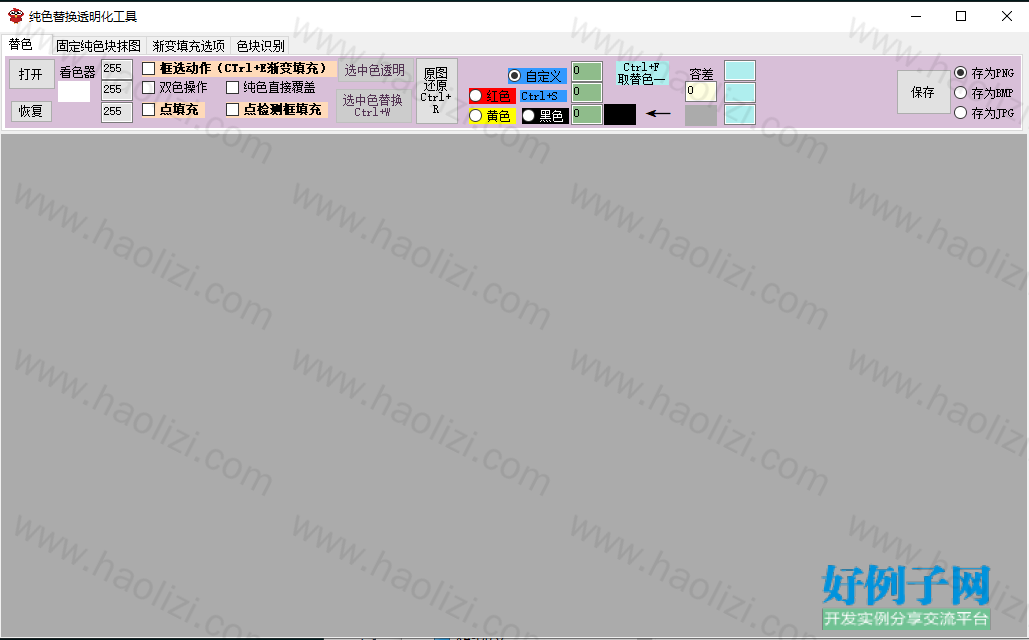Click the 选中色透明 button

point(375,70)
